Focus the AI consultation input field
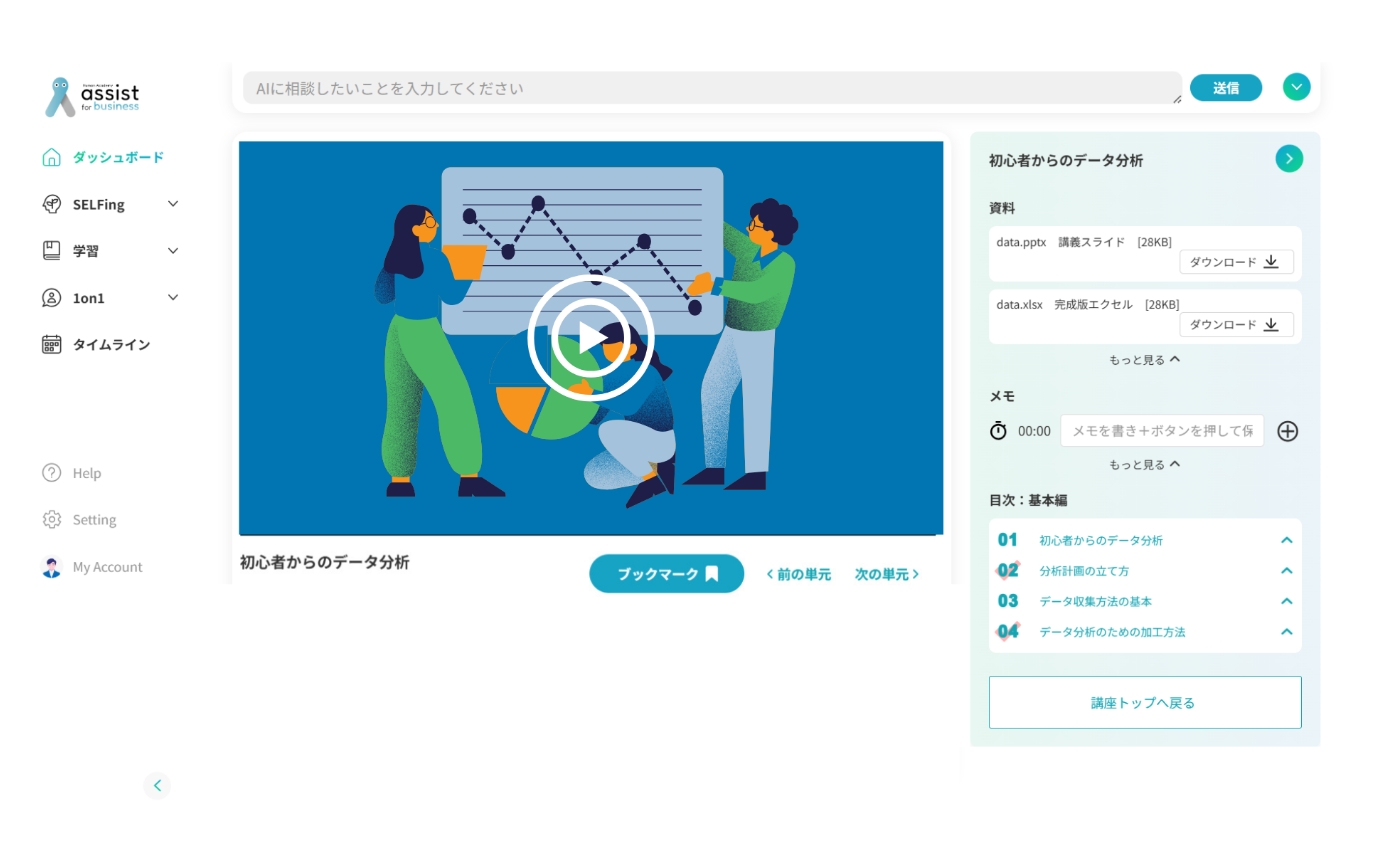The height and width of the screenshot is (858, 1378). tap(713, 88)
